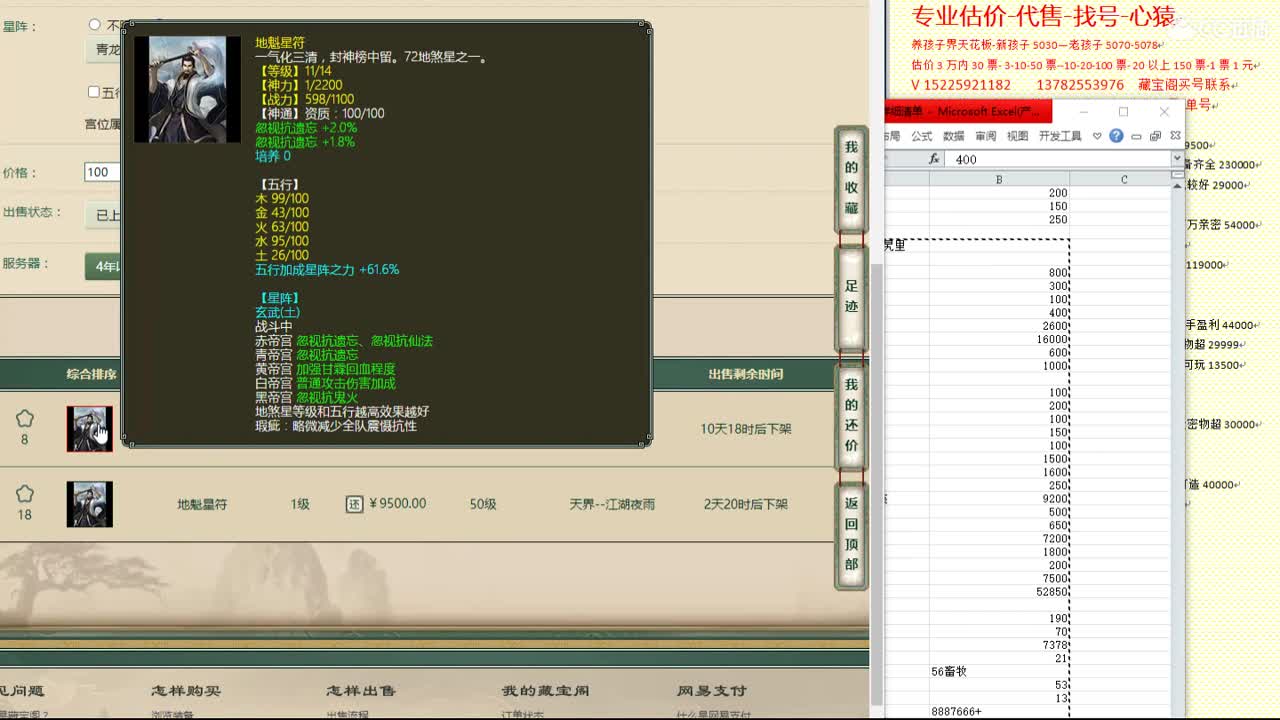Select Excel cell containing 9200
Screen dimensions: 1280x720
(x=999, y=499)
